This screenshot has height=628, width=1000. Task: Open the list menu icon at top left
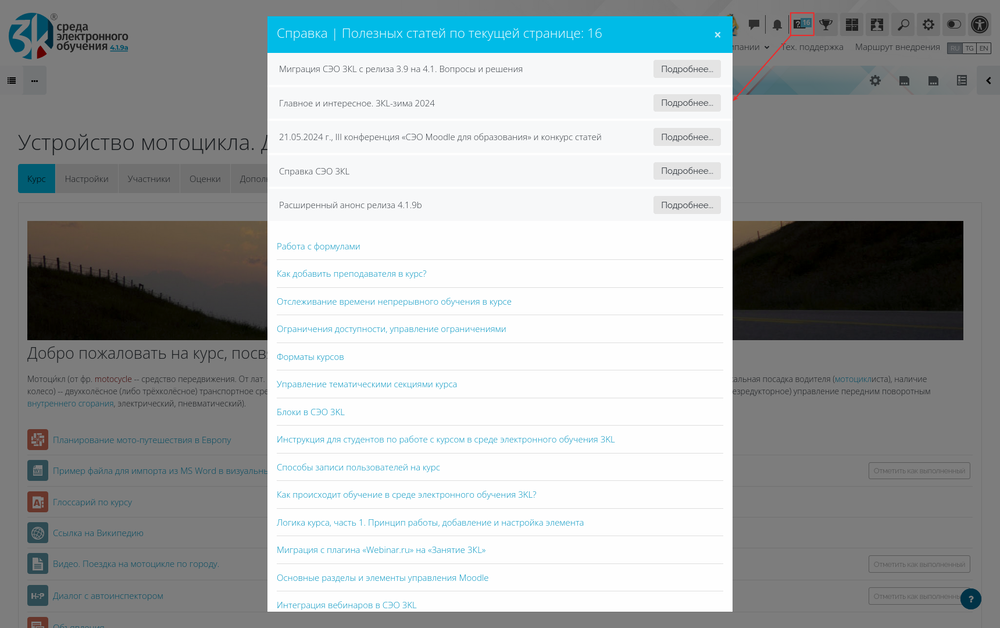[11, 81]
